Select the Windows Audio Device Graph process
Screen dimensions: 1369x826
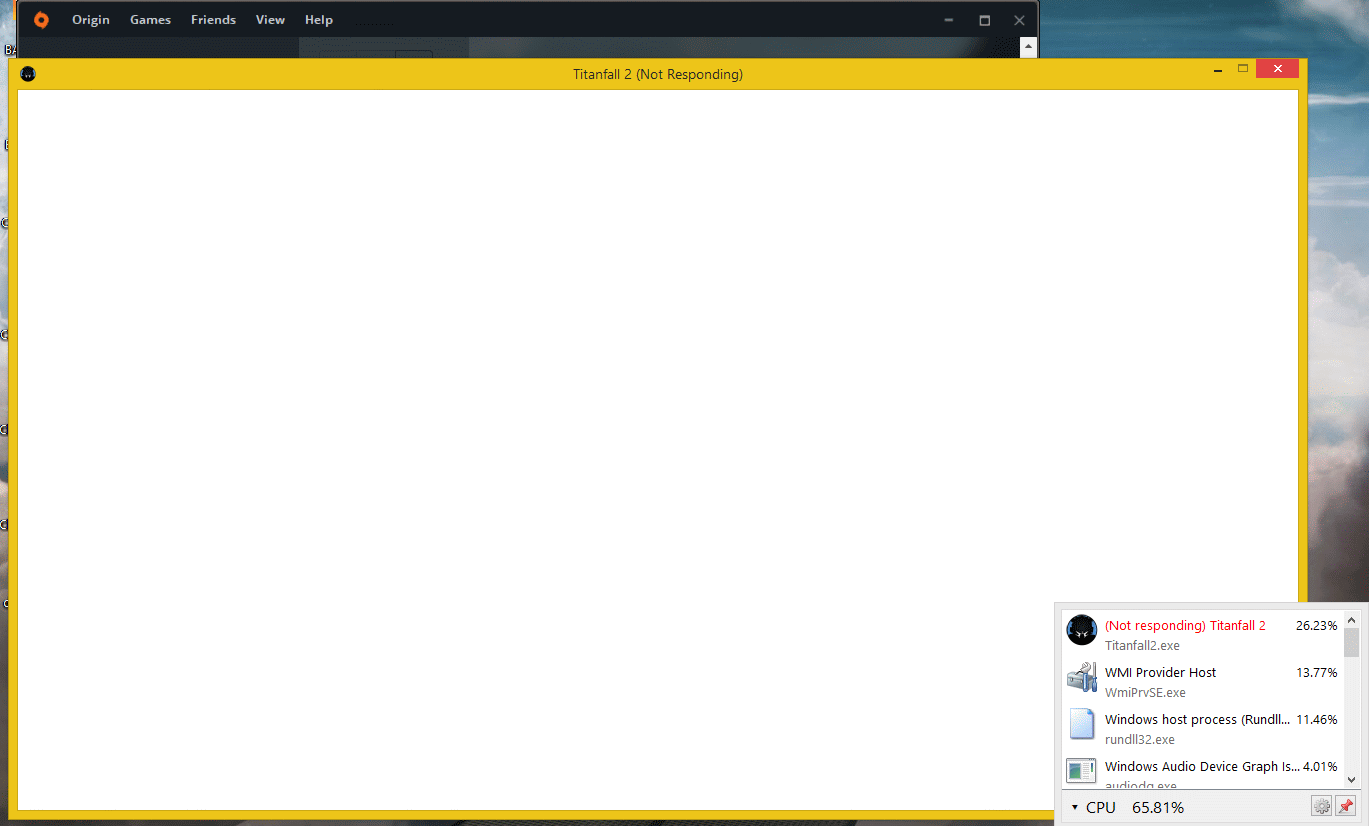tap(1202, 767)
